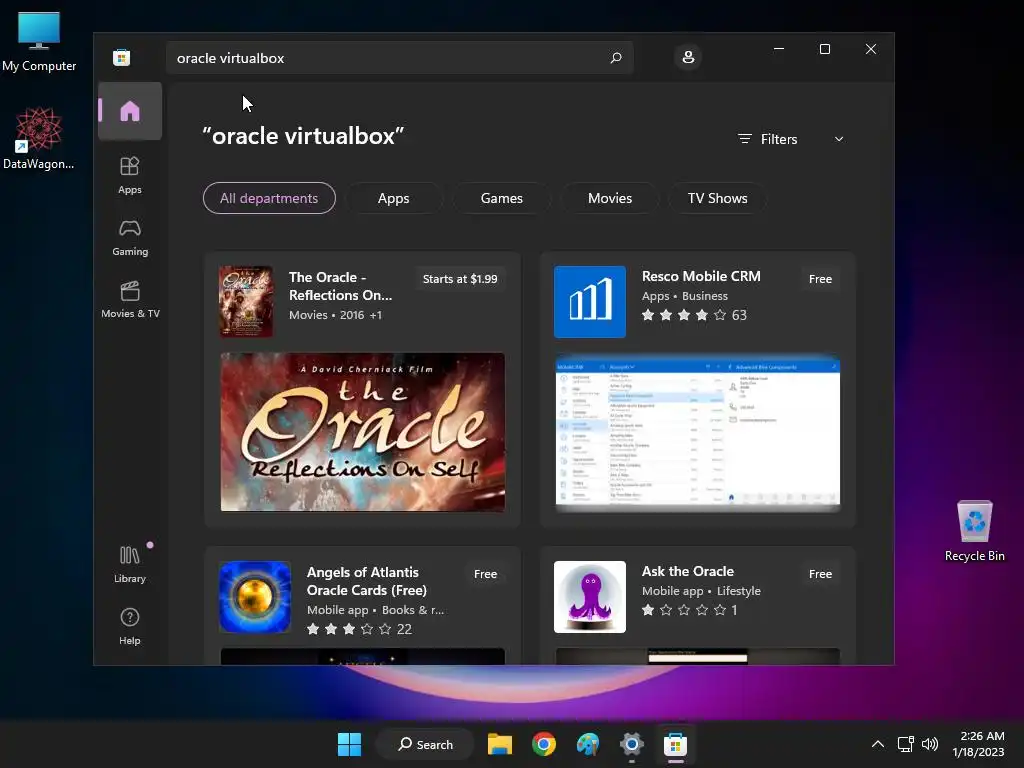This screenshot has width=1024, height=768.
Task: Show hidden tray icons chevron
Action: point(878,744)
